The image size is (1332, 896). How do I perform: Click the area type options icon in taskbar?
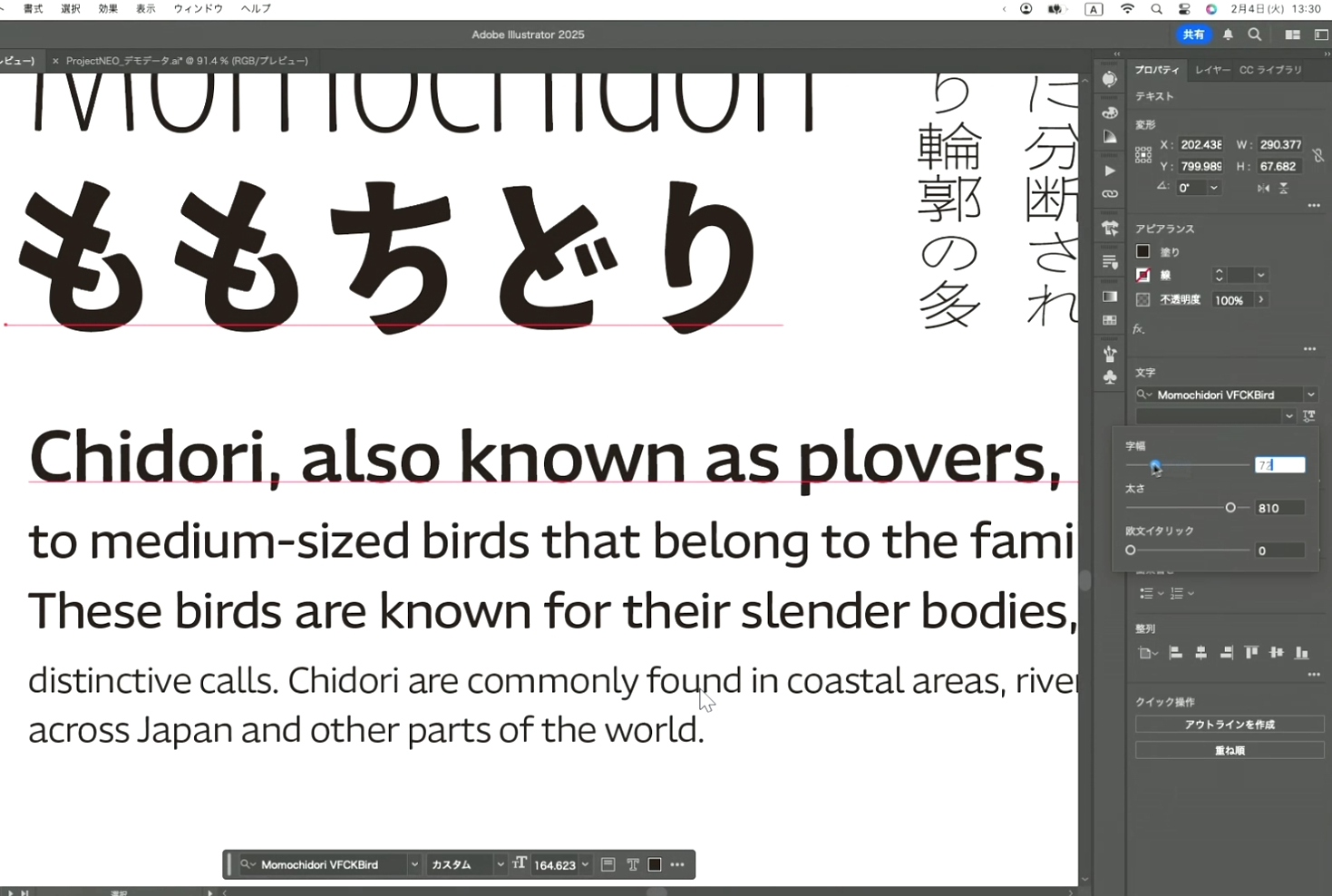point(608,865)
